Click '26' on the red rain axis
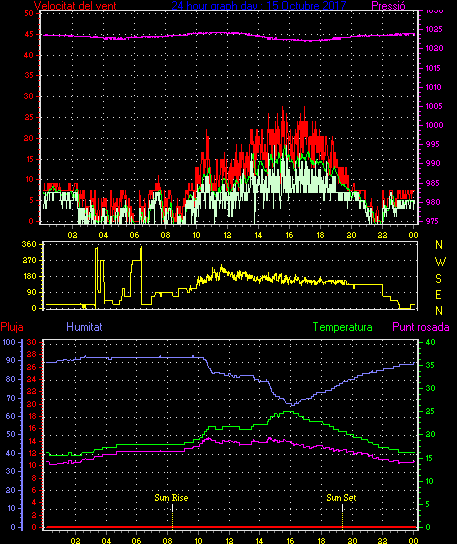Image resolution: width=457 pixels, height=544 pixels. pyautogui.click(x=32, y=367)
